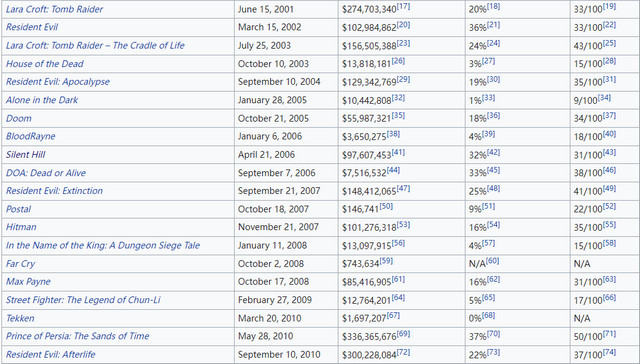This screenshot has width=640, height=364.
Task: Click citation 60 next to Far Cry N/A
Action: (492, 261)
